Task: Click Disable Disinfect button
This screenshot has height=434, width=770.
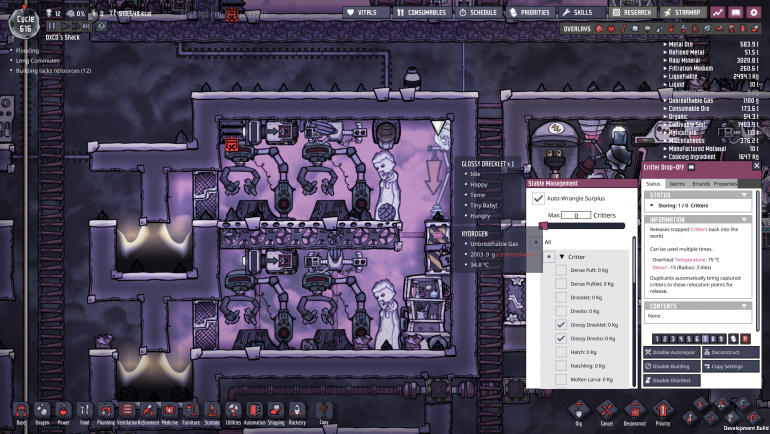Action: coord(672,380)
